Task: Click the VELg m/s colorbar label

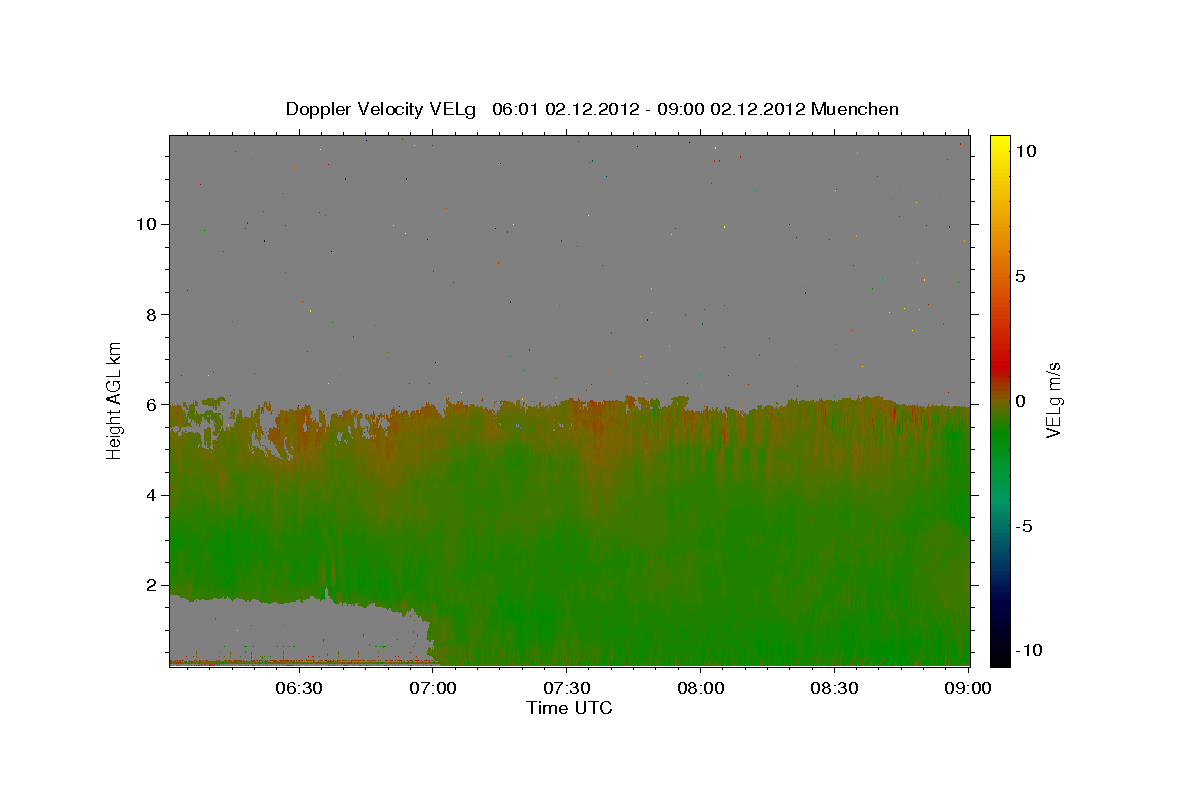Action: tap(1053, 401)
